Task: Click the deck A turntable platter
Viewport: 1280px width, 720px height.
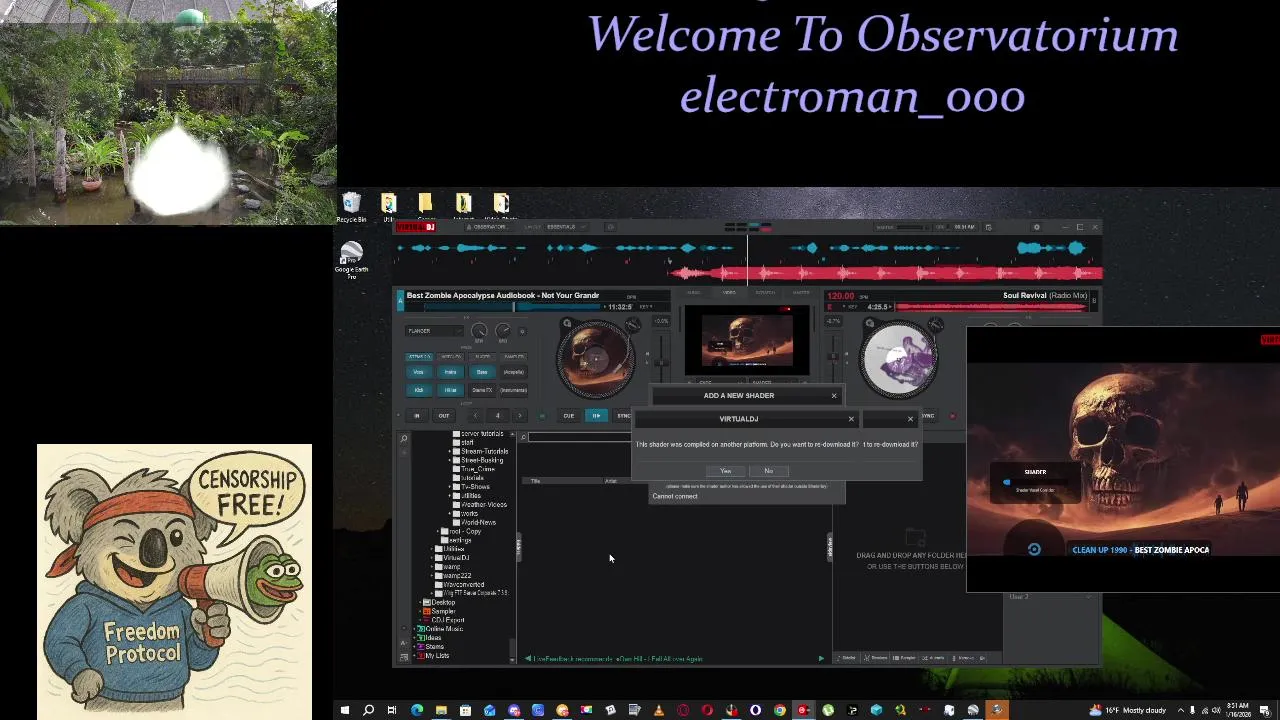Action: click(596, 358)
